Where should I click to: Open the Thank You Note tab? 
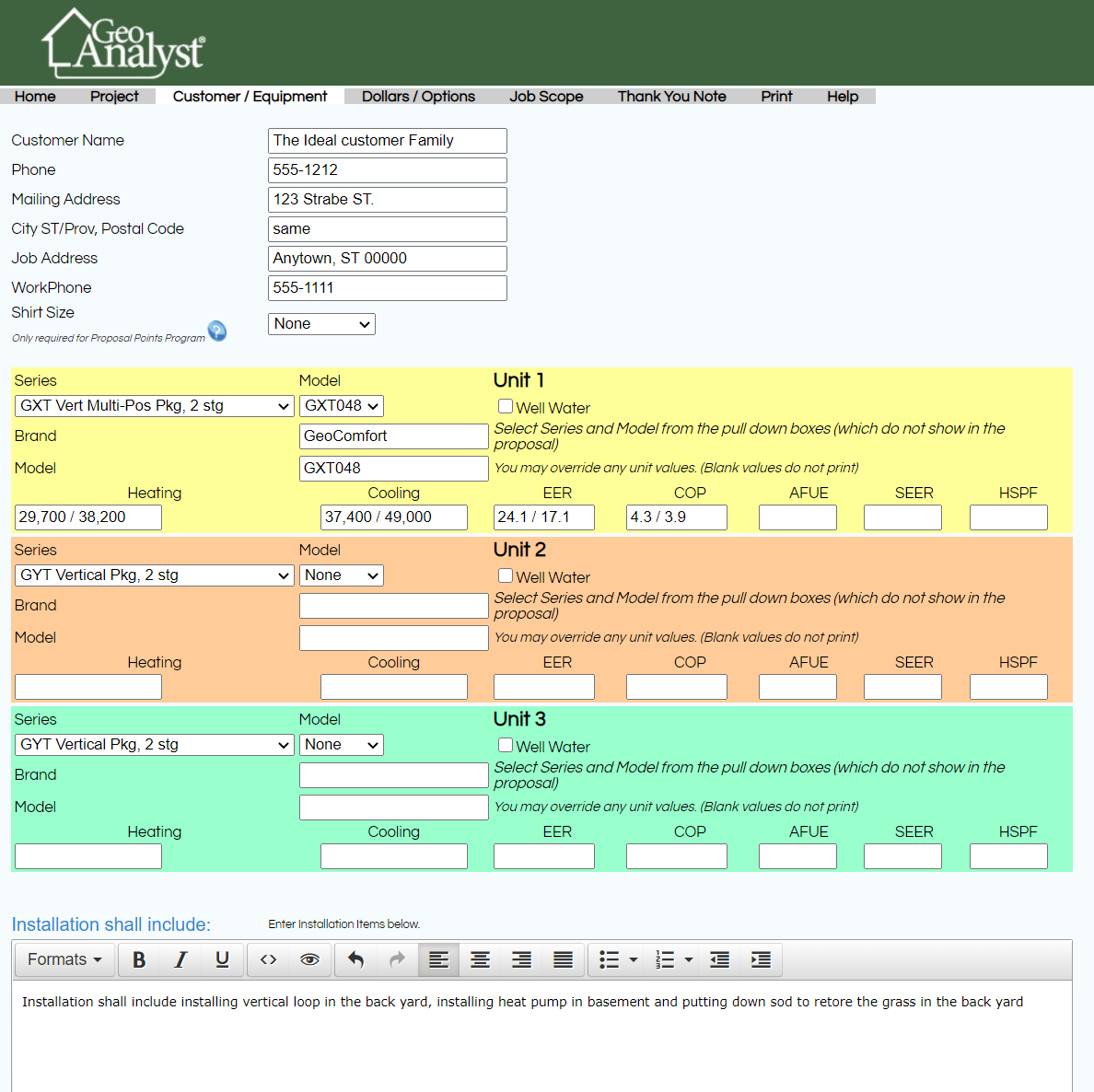pos(672,97)
